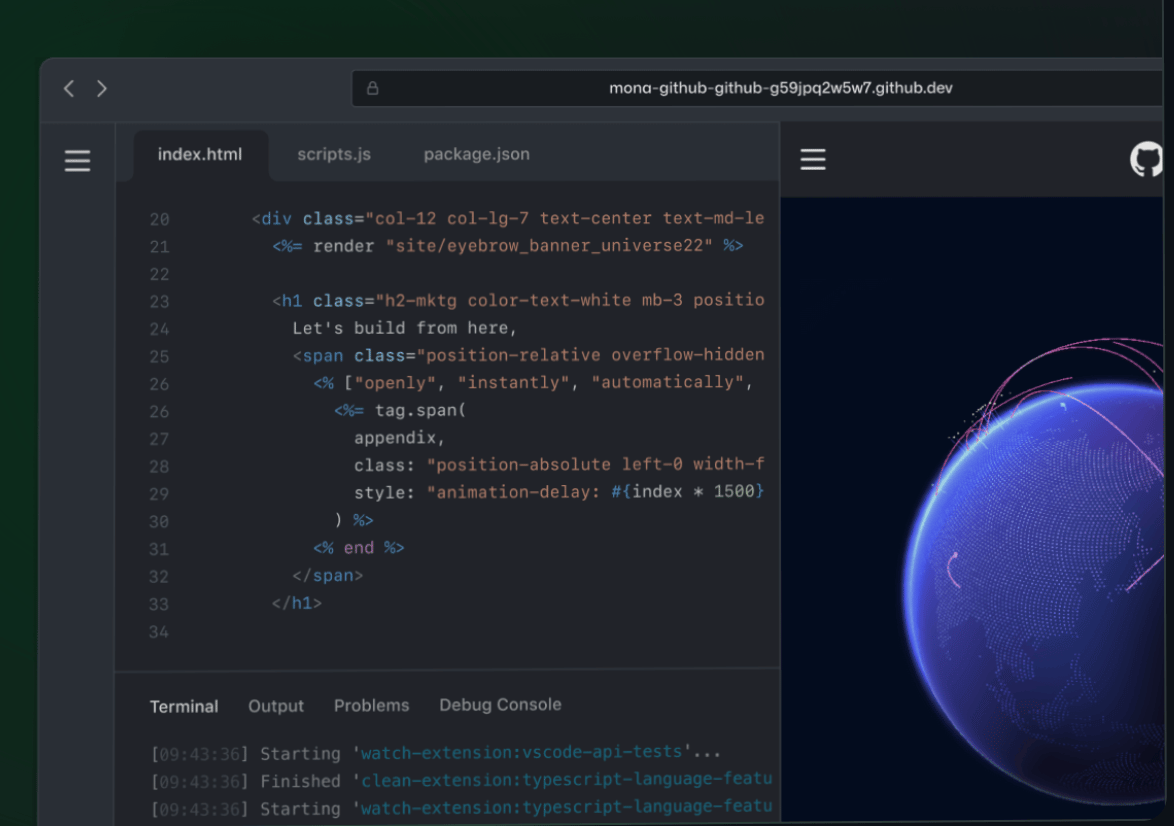The width and height of the screenshot is (1174, 826).
Task: Open the Problems panel tab
Action: (371, 705)
